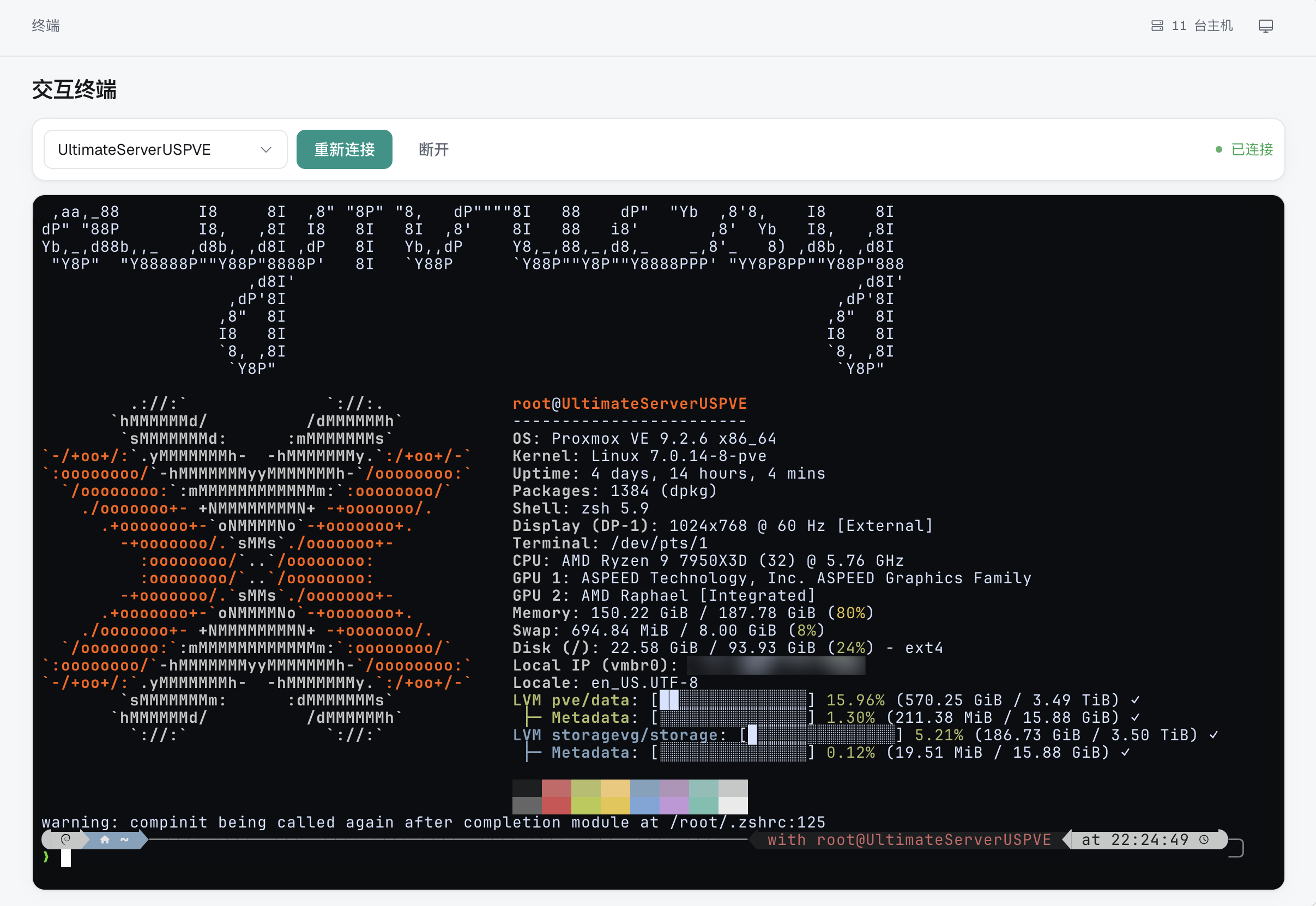The image size is (1316, 906).
Task: Click 'with root@UltimateServerUSPVE' in the prompt
Action: coord(909,840)
